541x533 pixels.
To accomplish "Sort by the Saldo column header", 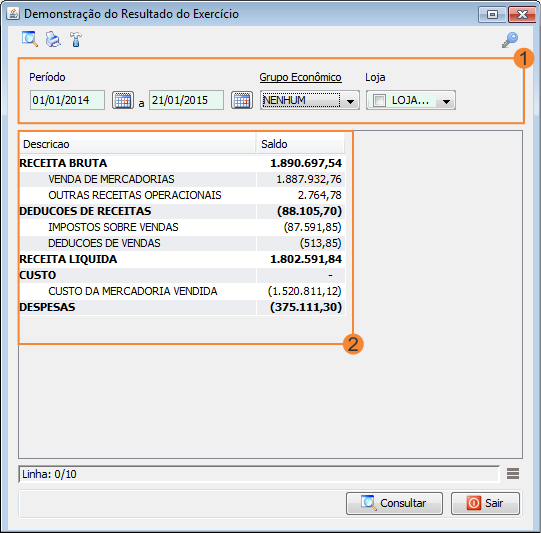I will [301, 144].
